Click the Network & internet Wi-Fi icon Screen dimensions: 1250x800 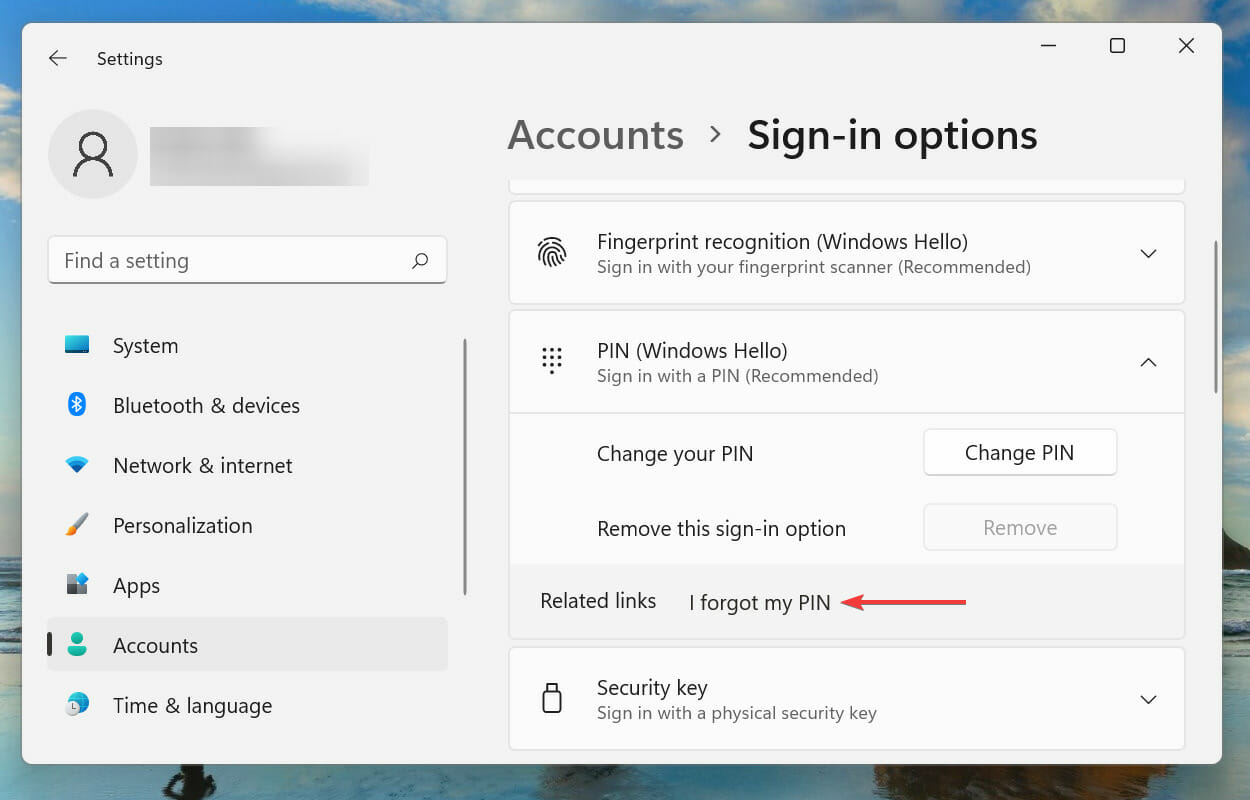(77, 465)
